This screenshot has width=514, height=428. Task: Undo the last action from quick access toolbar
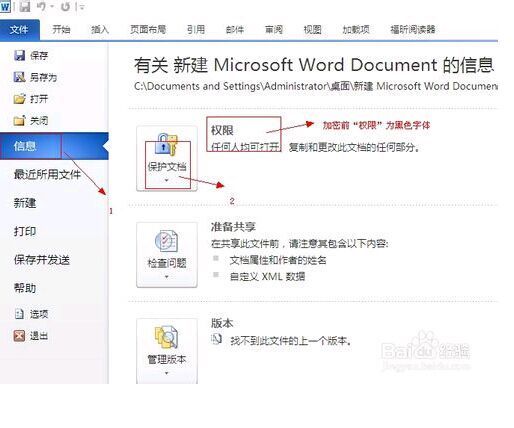[x=41, y=6]
